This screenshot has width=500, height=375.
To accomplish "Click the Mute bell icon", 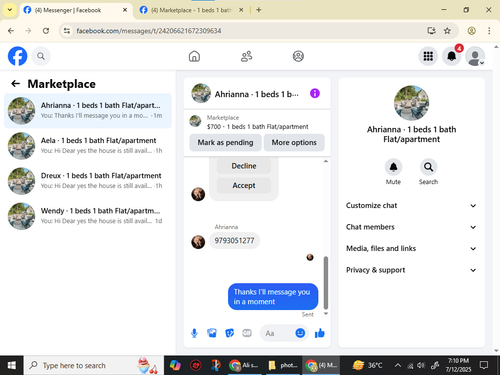I will click(x=393, y=167).
